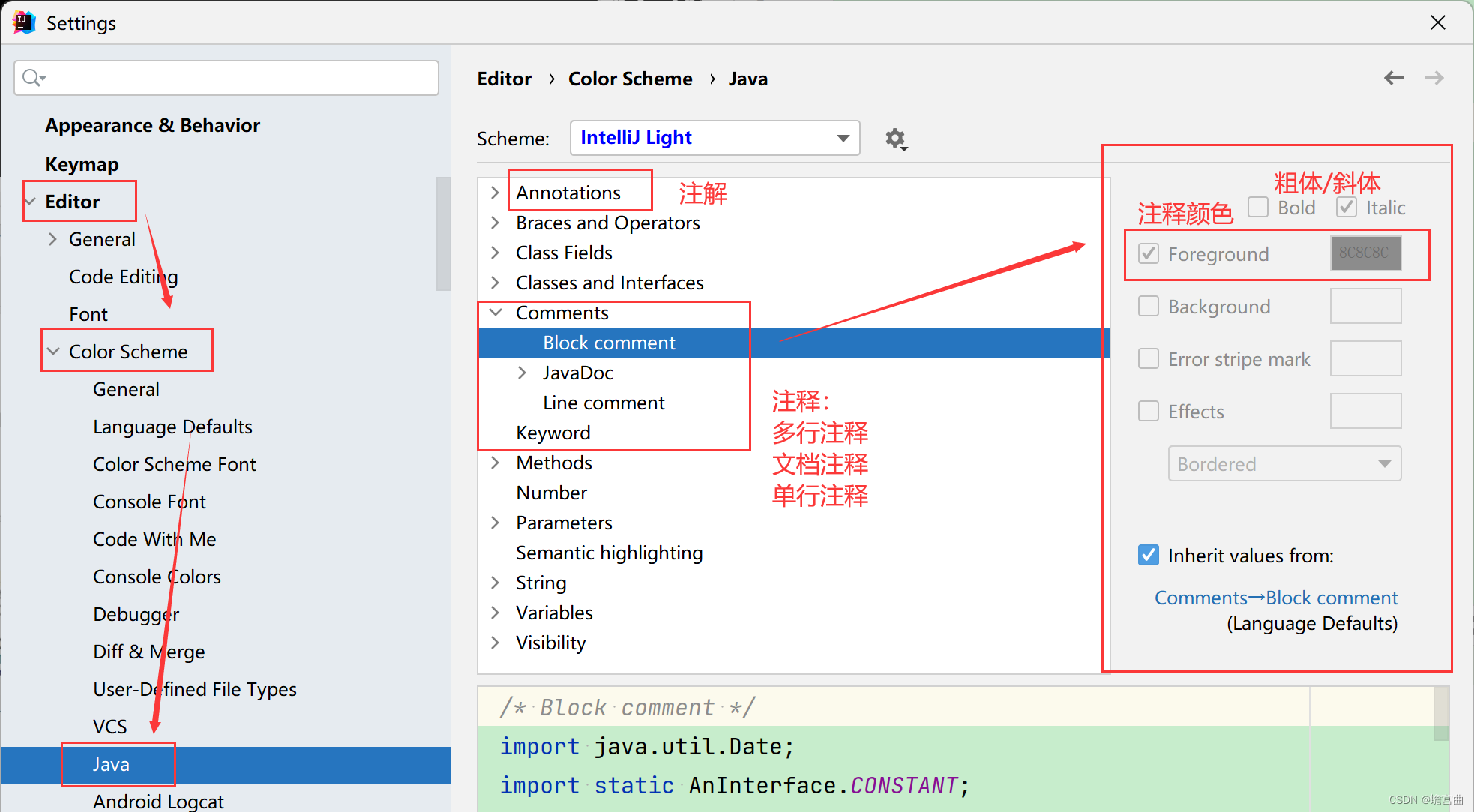
Task: Open Code Editing settings
Action: pyautogui.click(x=124, y=277)
